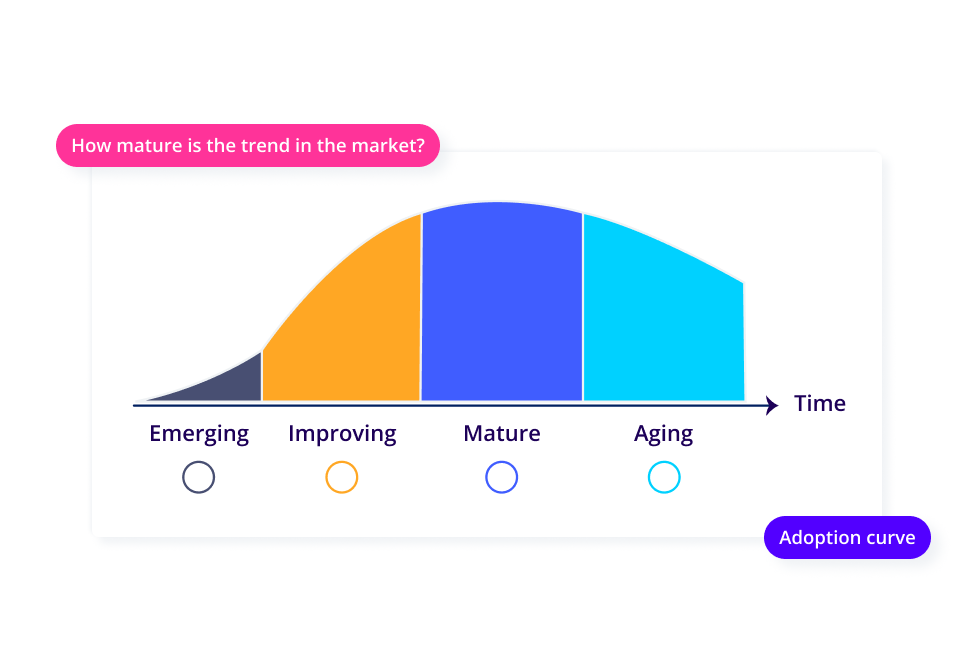
Task: Pick the cyan Aging radio circle
Action: [x=664, y=478]
